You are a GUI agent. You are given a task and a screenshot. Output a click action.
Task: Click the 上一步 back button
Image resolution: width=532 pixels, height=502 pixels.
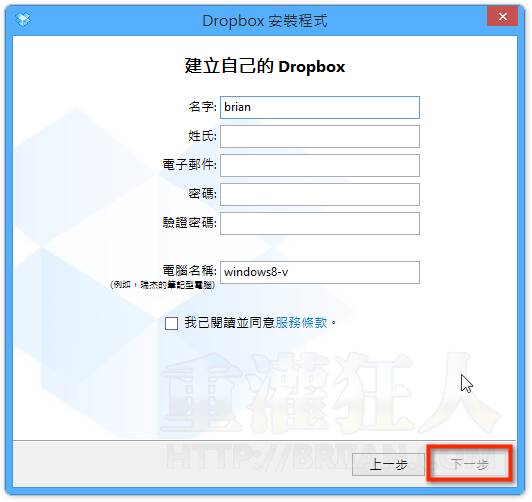(x=388, y=464)
